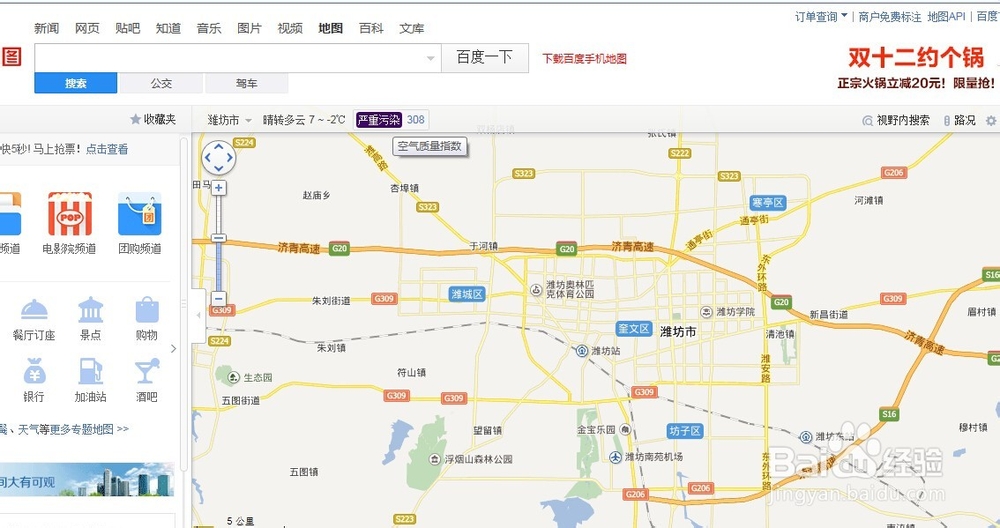Open the 文库 nav link
The image size is (1000, 528).
click(x=412, y=28)
